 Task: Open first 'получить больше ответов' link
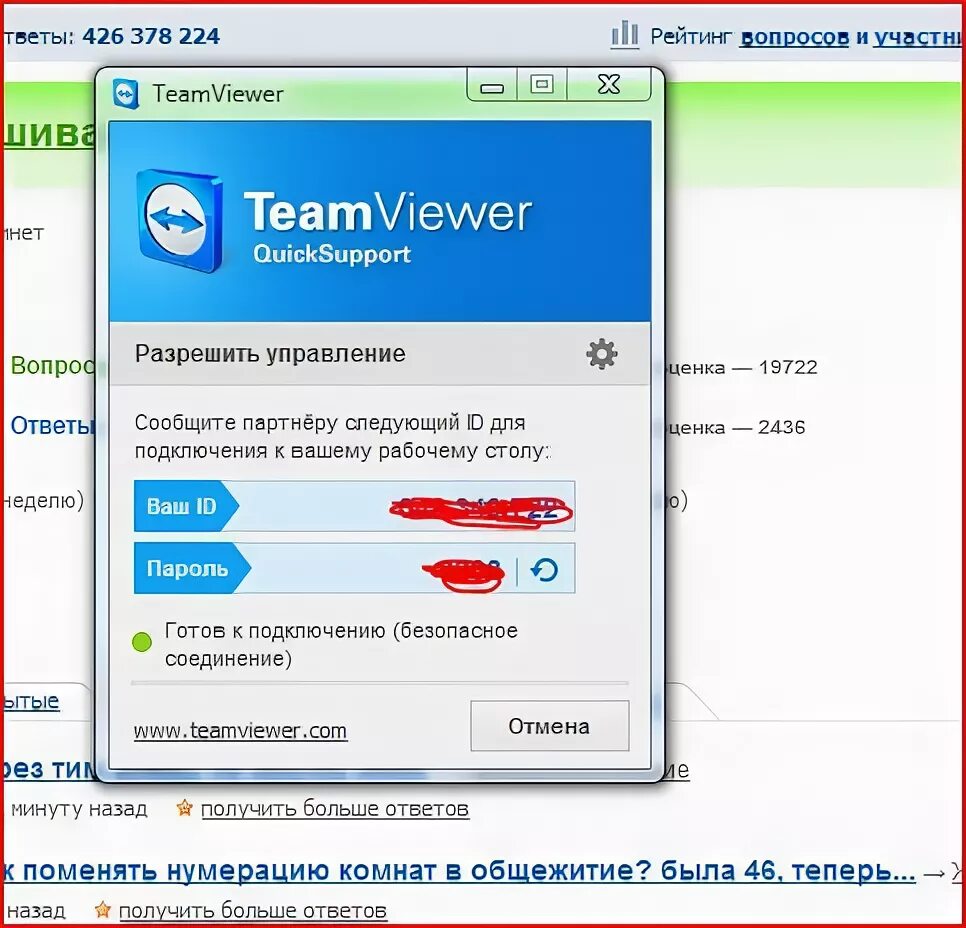point(335,808)
